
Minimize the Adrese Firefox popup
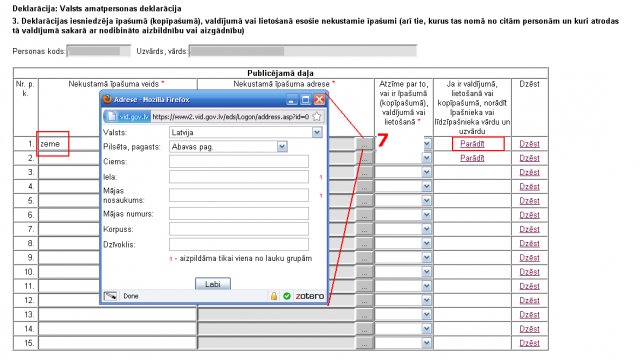[x=291, y=100]
